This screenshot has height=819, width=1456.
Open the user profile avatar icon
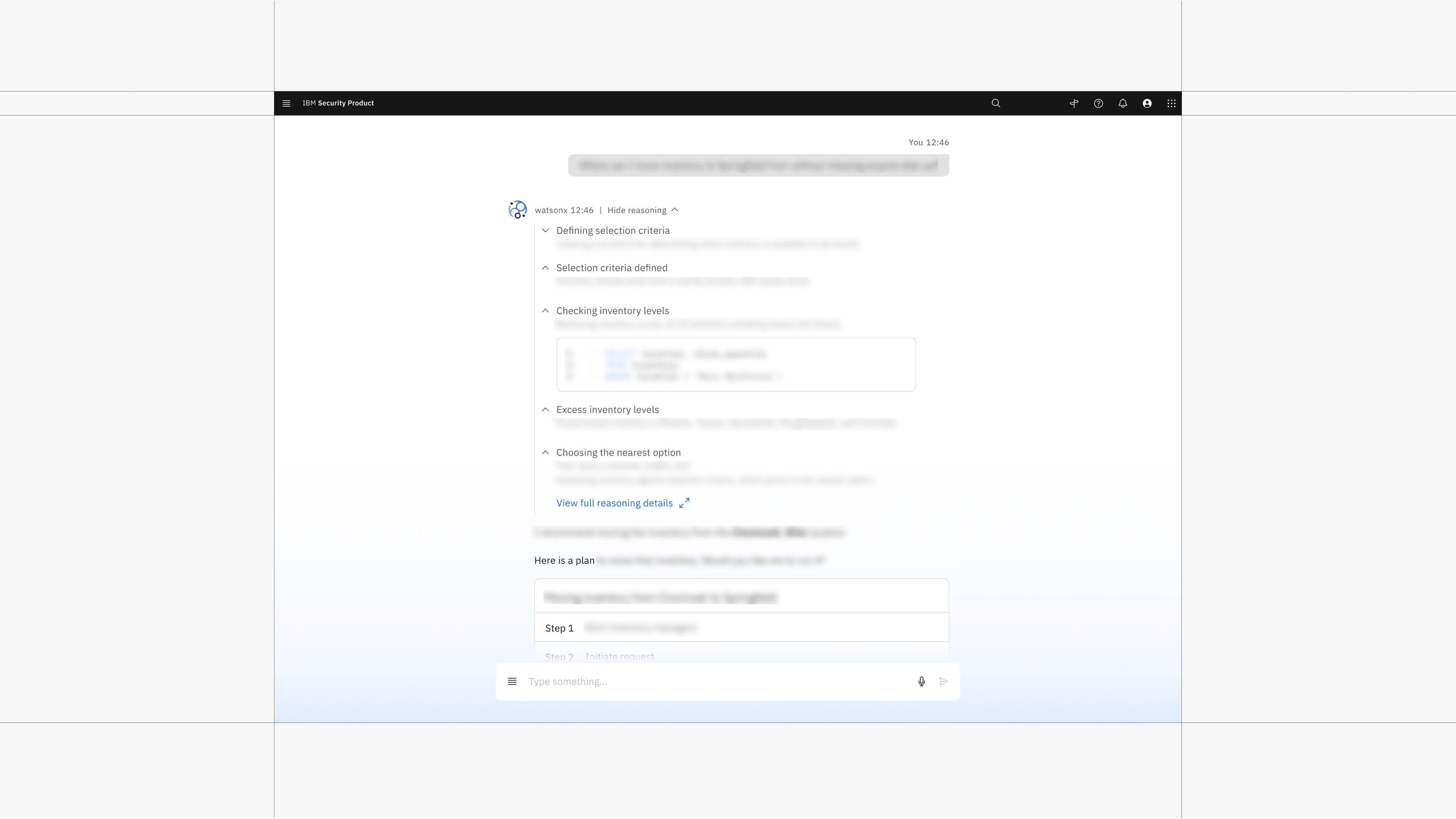pyautogui.click(x=1147, y=104)
